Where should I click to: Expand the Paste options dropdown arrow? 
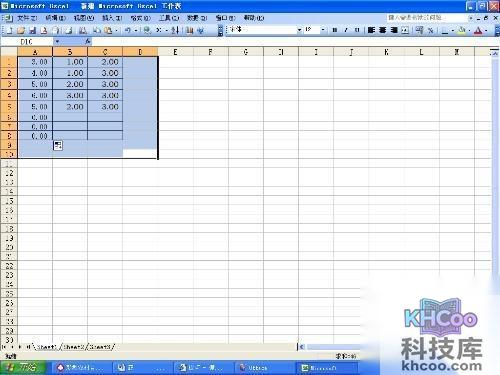(116, 31)
